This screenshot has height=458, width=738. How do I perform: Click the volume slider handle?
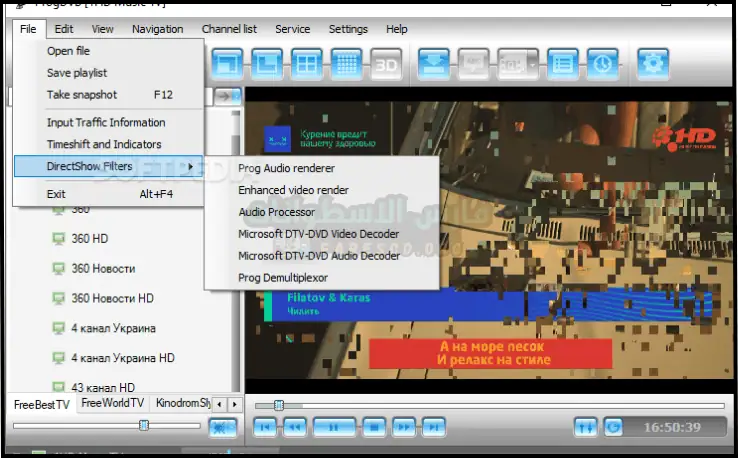144,425
